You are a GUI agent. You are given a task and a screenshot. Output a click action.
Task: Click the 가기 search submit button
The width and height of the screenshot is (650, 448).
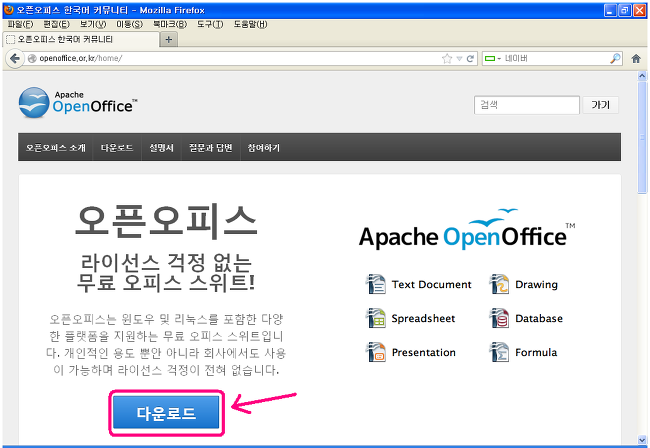600,105
